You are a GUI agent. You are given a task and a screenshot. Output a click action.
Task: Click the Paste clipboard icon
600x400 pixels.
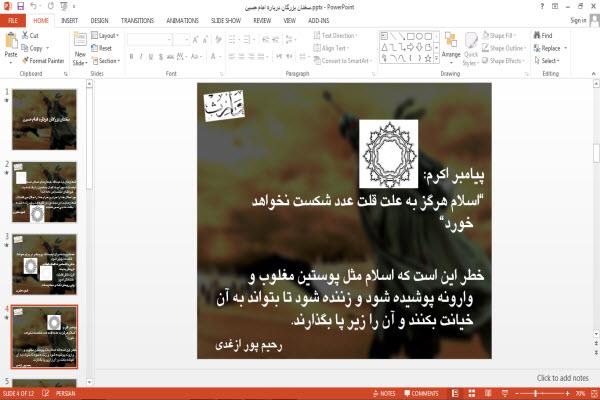[x=11, y=41]
